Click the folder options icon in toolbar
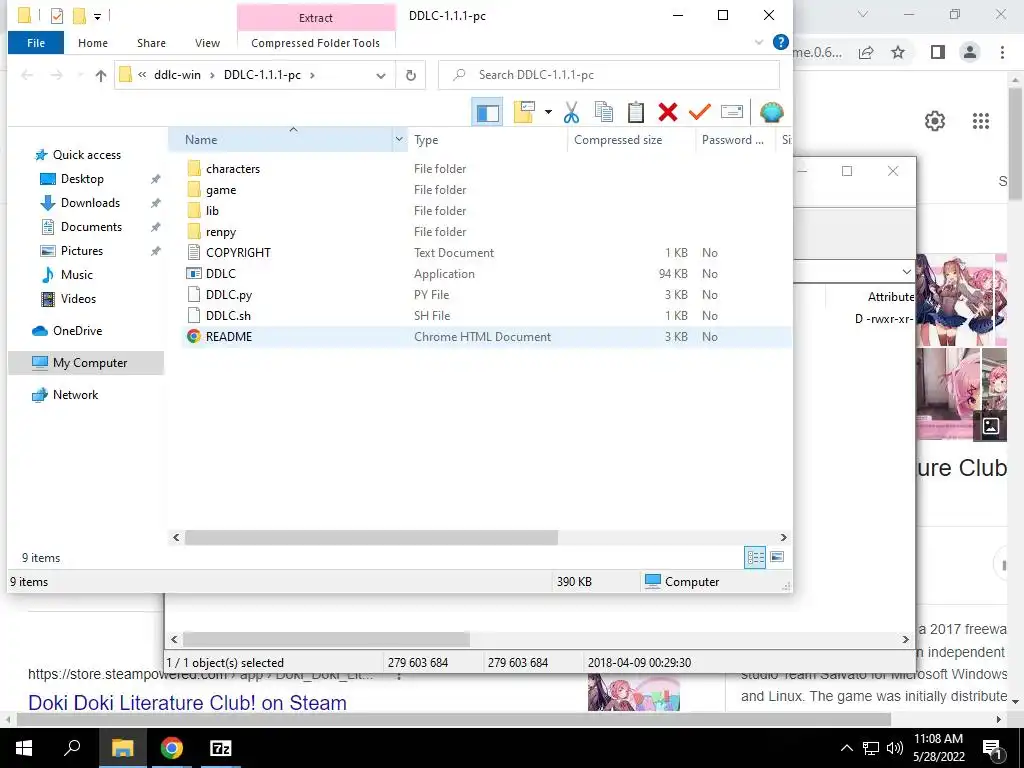This screenshot has height=768, width=1024. tap(524, 112)
